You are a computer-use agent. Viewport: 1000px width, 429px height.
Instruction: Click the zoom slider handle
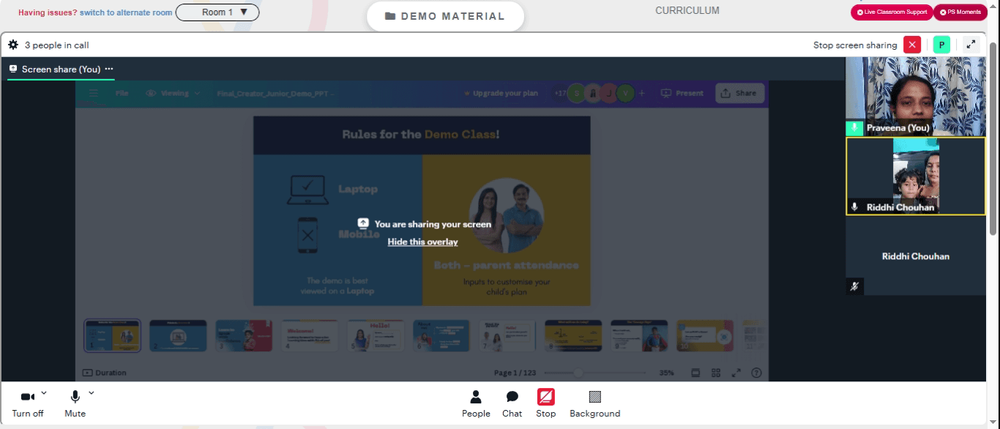[x=578, y=373]
